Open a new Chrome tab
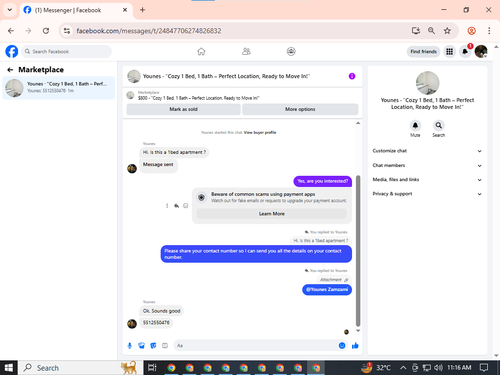The image size is (500, 375). [x=142, y=10]
